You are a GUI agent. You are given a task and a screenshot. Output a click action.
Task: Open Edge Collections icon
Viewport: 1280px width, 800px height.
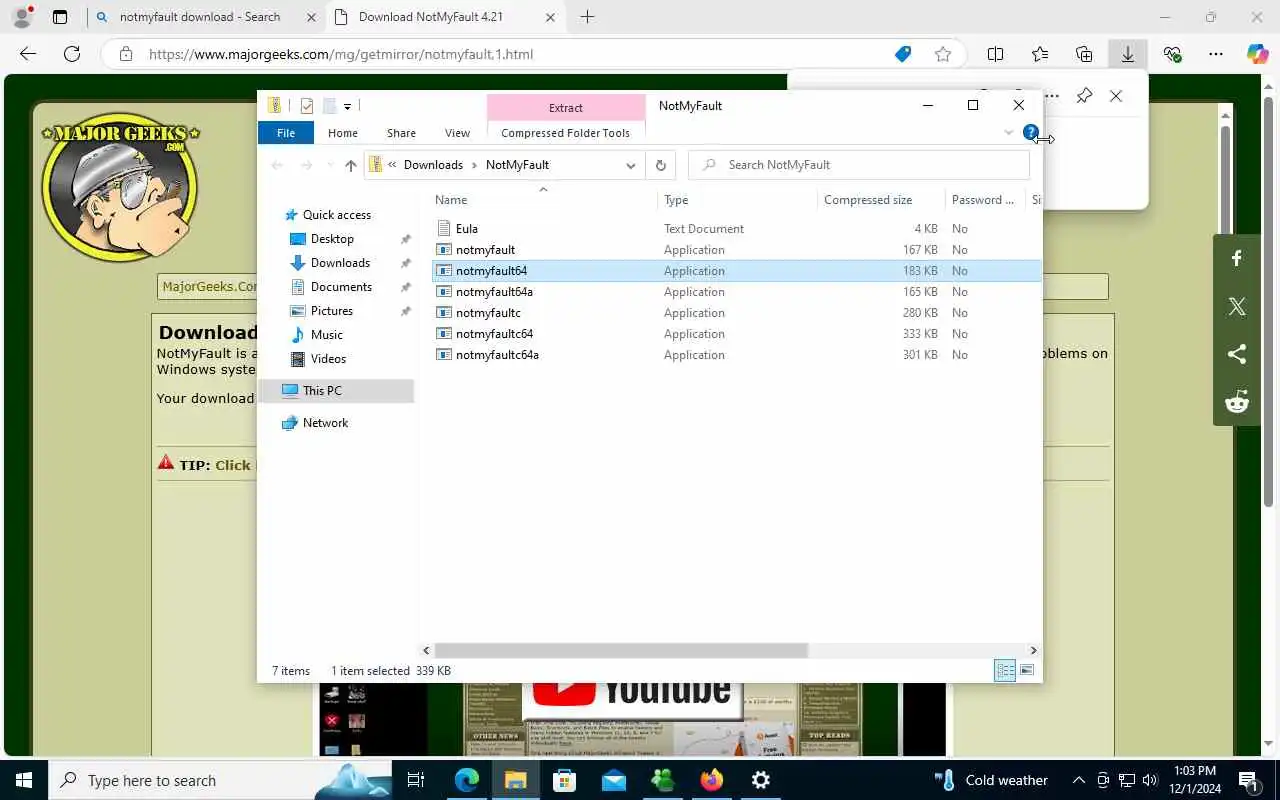pos(1084,54)
